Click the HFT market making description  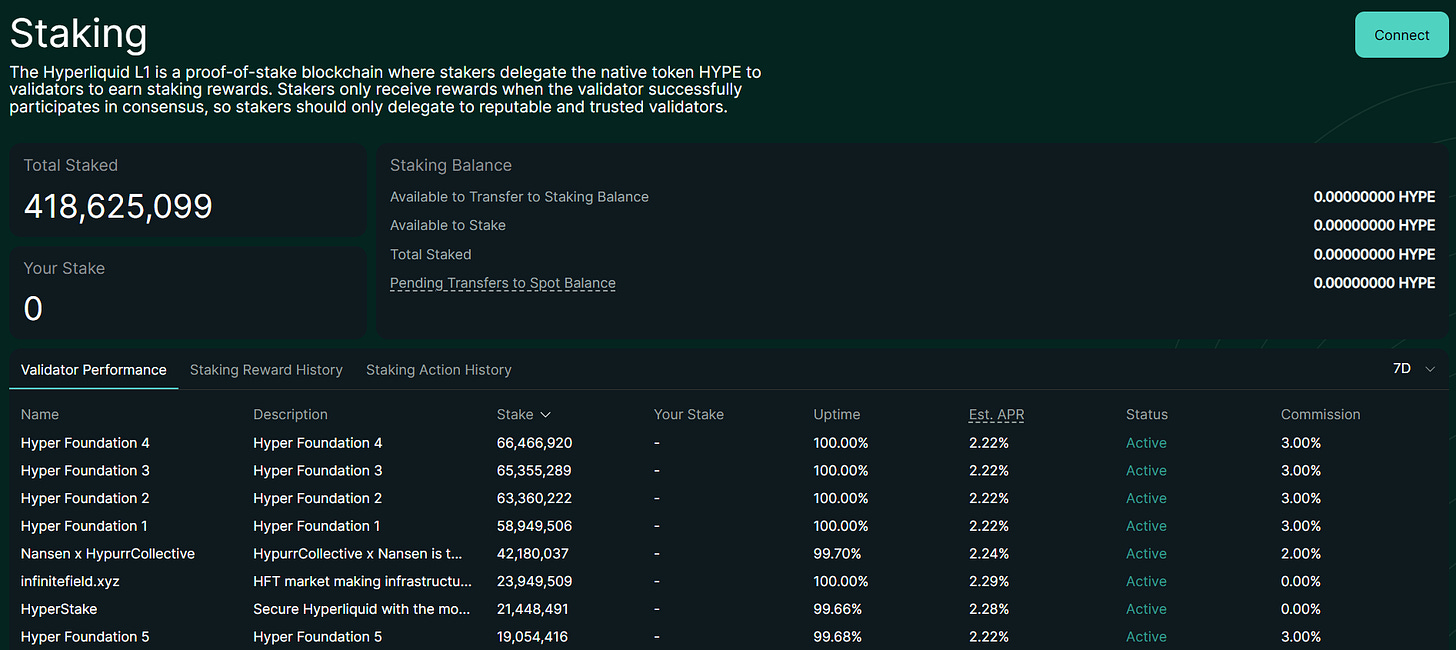[362, 581]
